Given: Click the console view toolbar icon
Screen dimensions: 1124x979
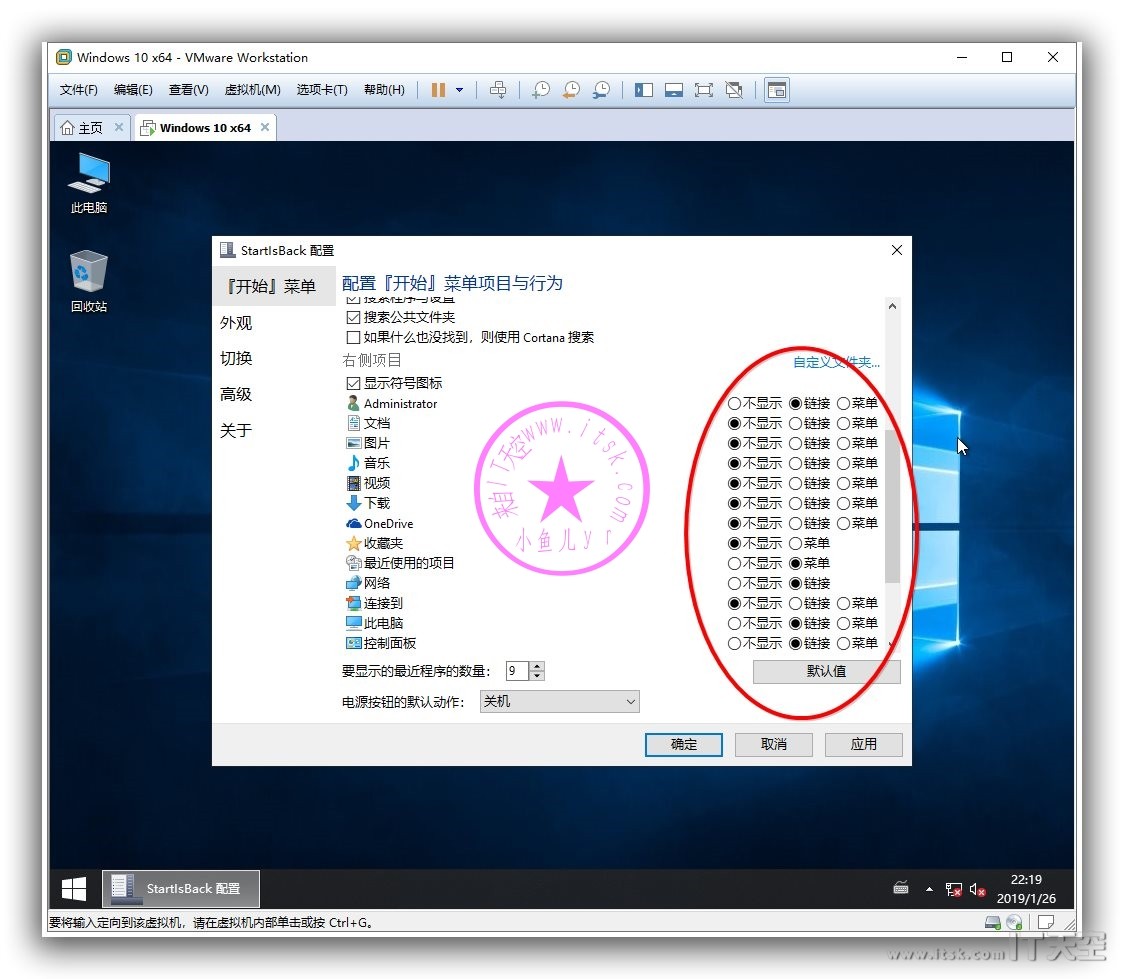Looking at the screenshot, I should coord(777,90).
